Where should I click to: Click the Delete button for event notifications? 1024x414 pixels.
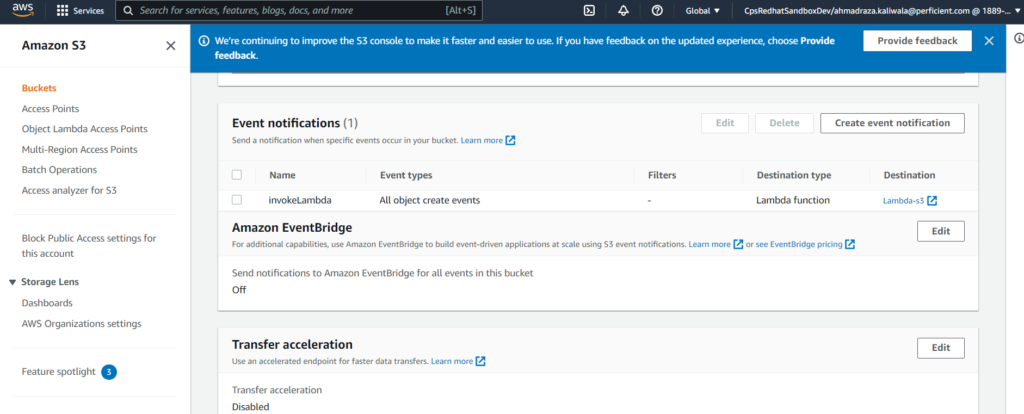click(784, 123)
